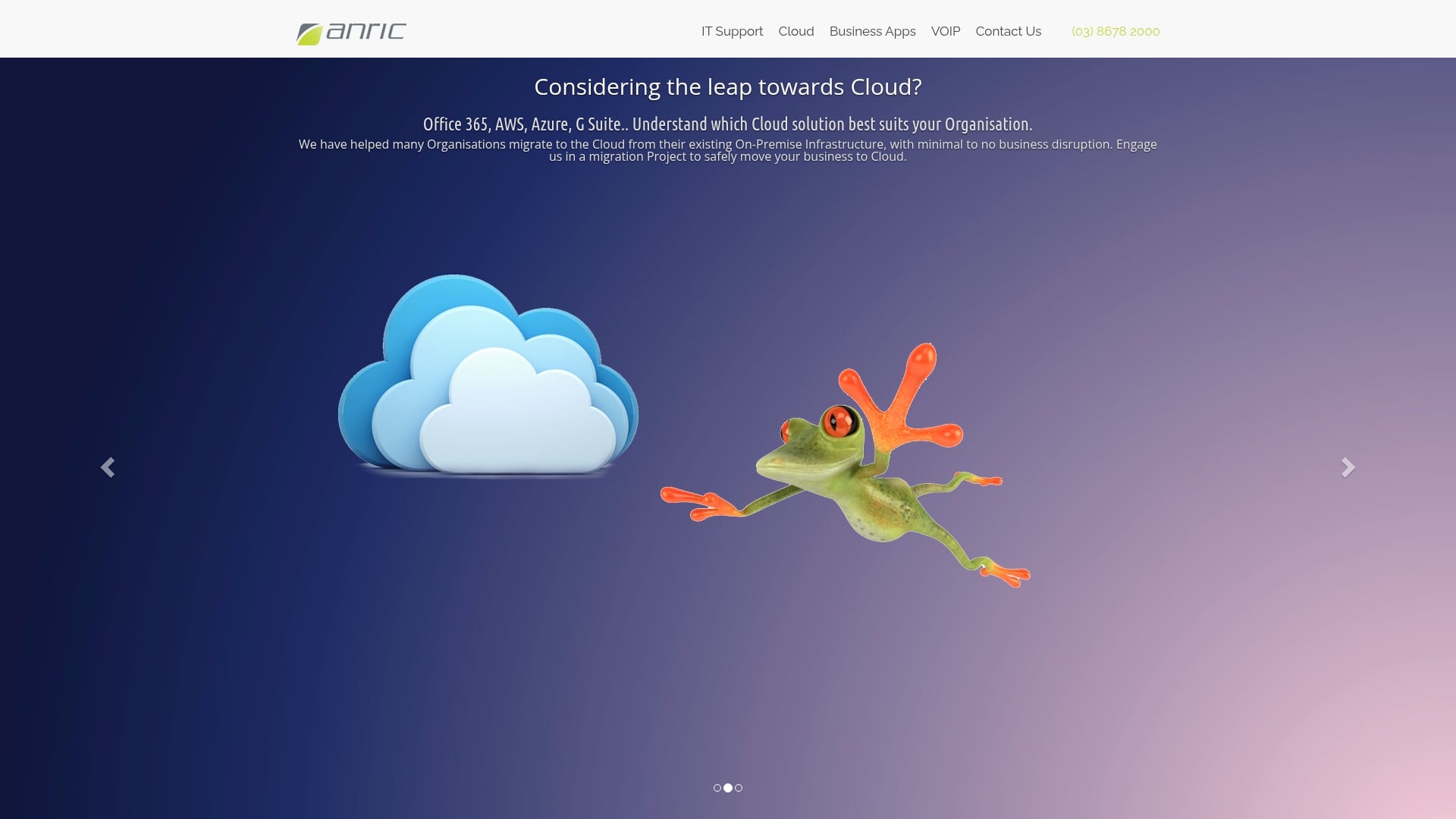
Task: Advance to the next slide arrow
Action: pos(1348,467)
